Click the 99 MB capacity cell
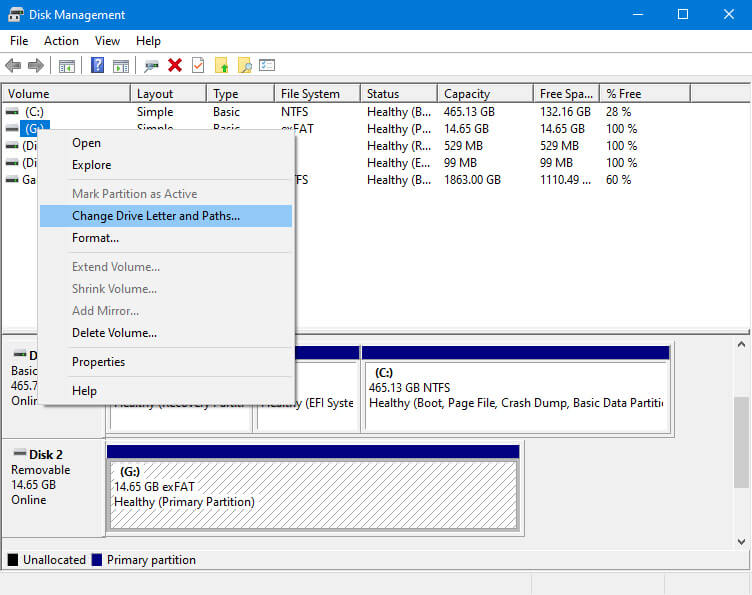Screen dimensions: 752x595 460,163
